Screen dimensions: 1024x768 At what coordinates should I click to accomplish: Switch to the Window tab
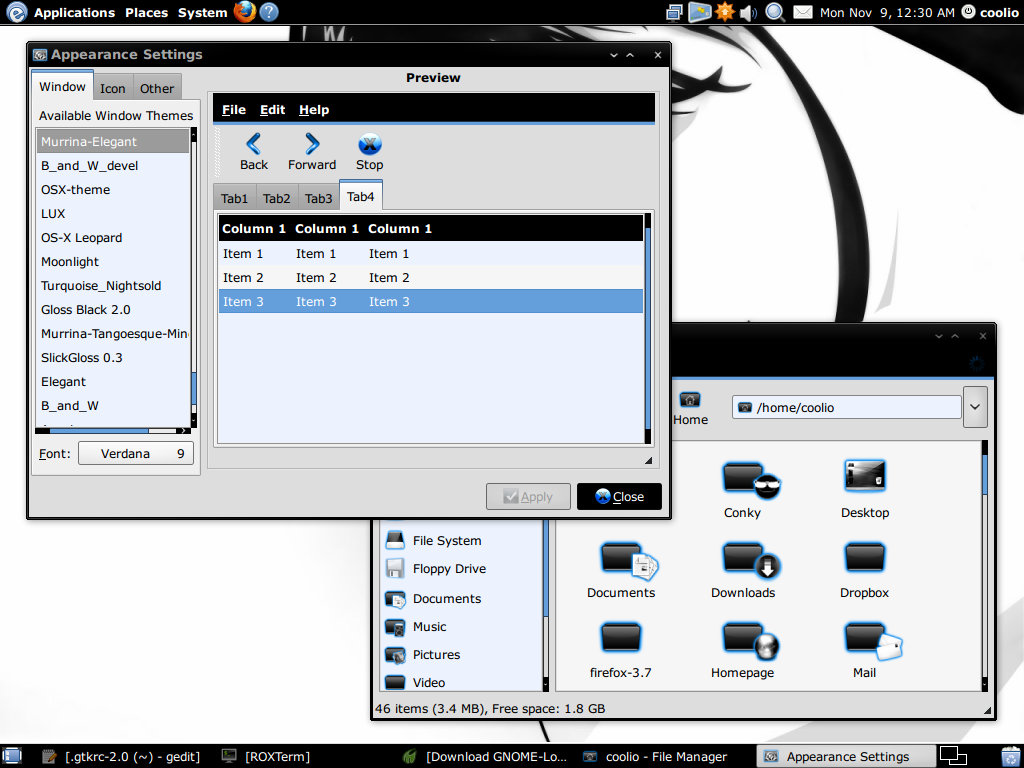coord(62,86)
